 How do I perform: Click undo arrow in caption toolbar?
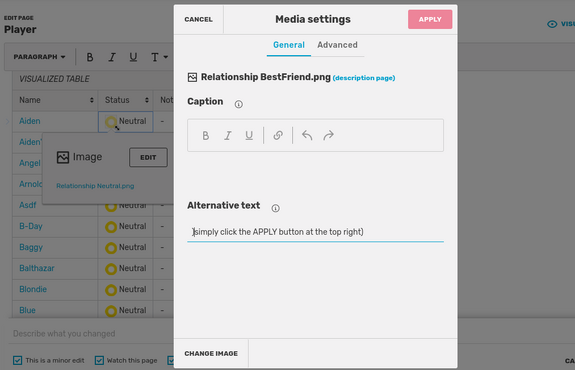(307, 135)
